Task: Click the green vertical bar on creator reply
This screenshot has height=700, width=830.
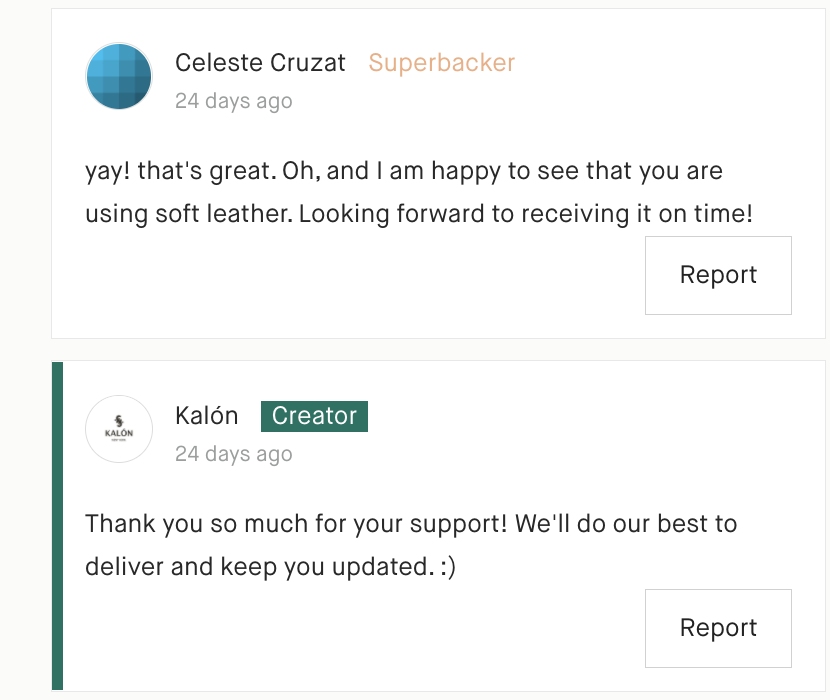Action: tap(57, 526)
